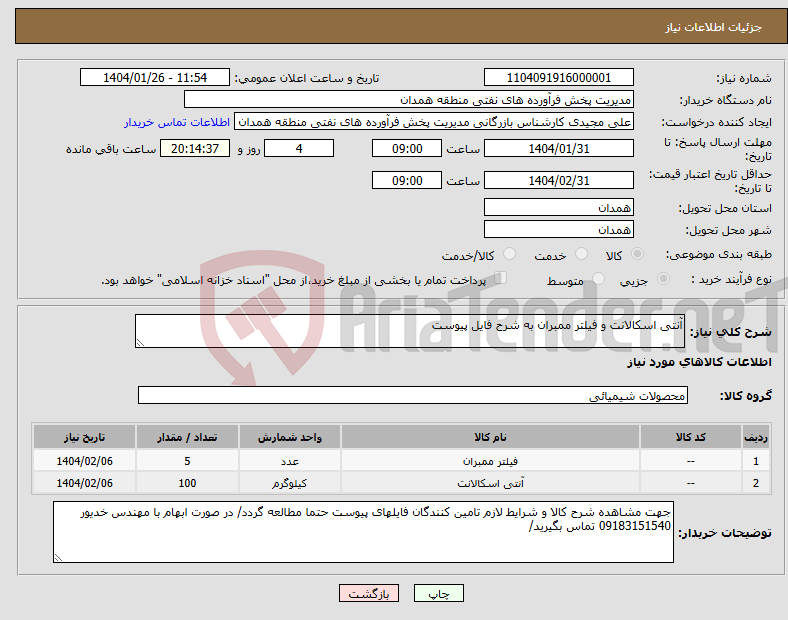Click the date cell in آنتی اسکالانت row
Image resolution: width=788 pixels, height=620 pixels.
point(84,483)
